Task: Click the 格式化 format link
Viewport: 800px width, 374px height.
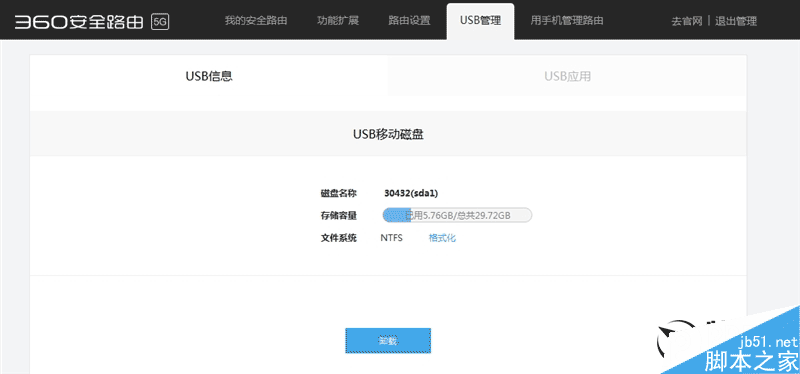Action: pyautogui.click(x=442, y=238)
